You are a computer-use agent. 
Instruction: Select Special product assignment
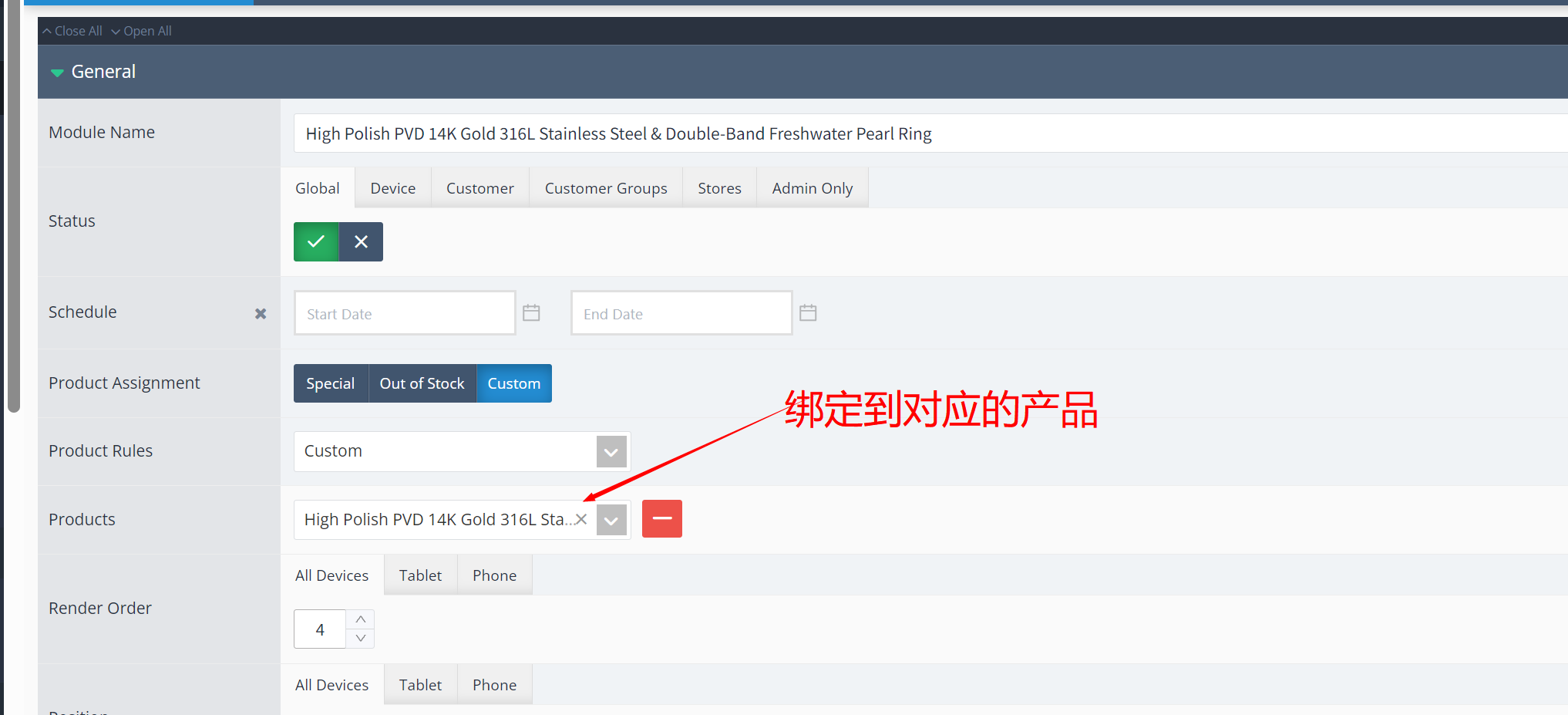(x=330, y=383)
